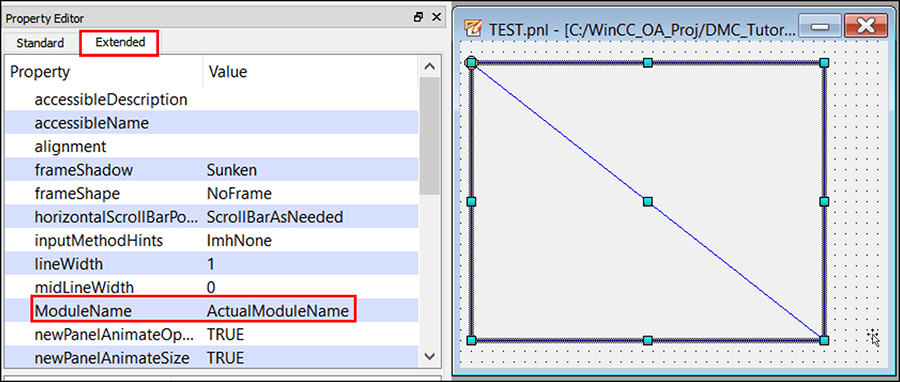Click the bottom-right selection handle
The width and height of the screenshot is (900, 382).
tap(824, 341)
